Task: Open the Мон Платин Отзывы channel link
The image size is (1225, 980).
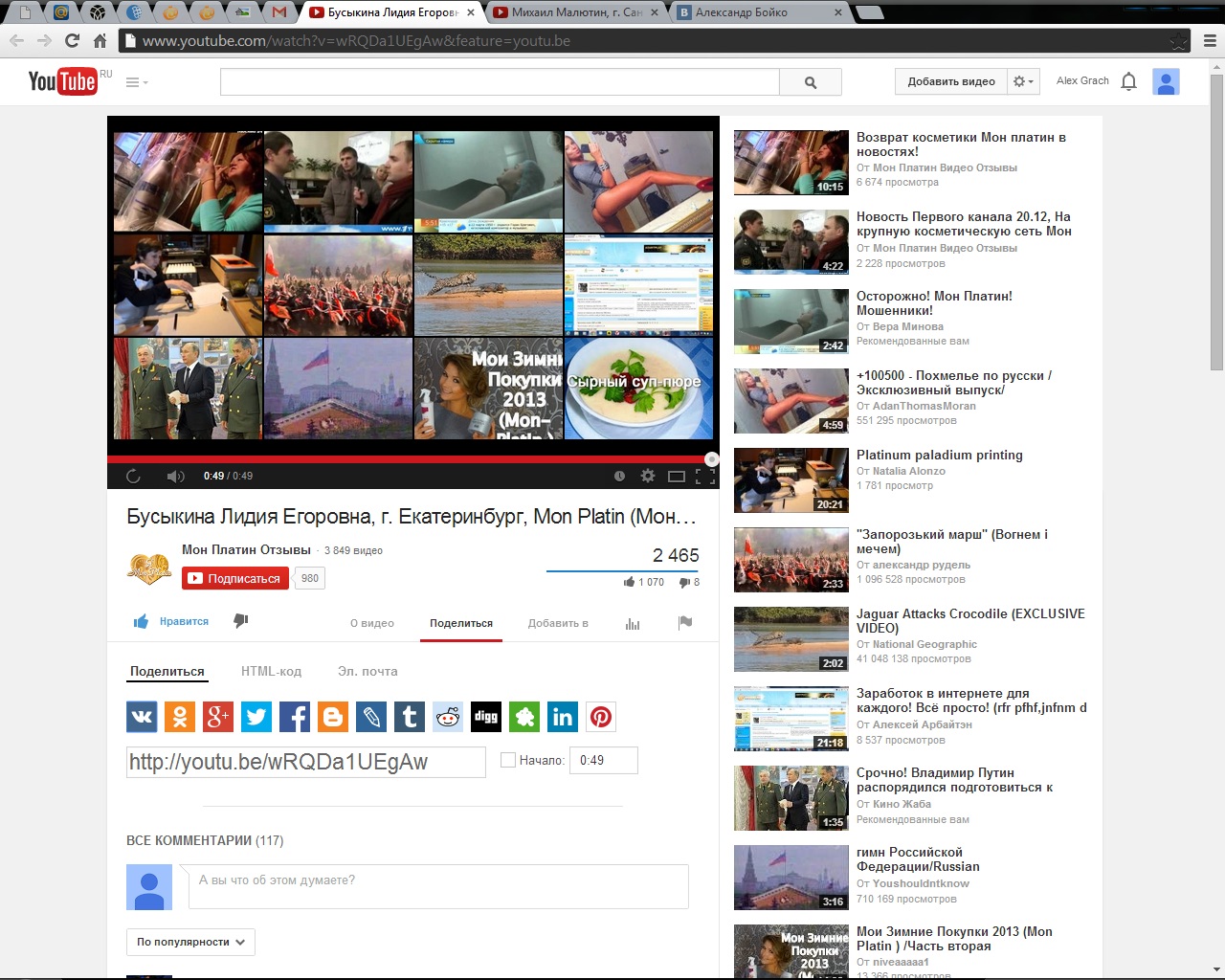Action: pyautogui.click(x=246, y=549)
